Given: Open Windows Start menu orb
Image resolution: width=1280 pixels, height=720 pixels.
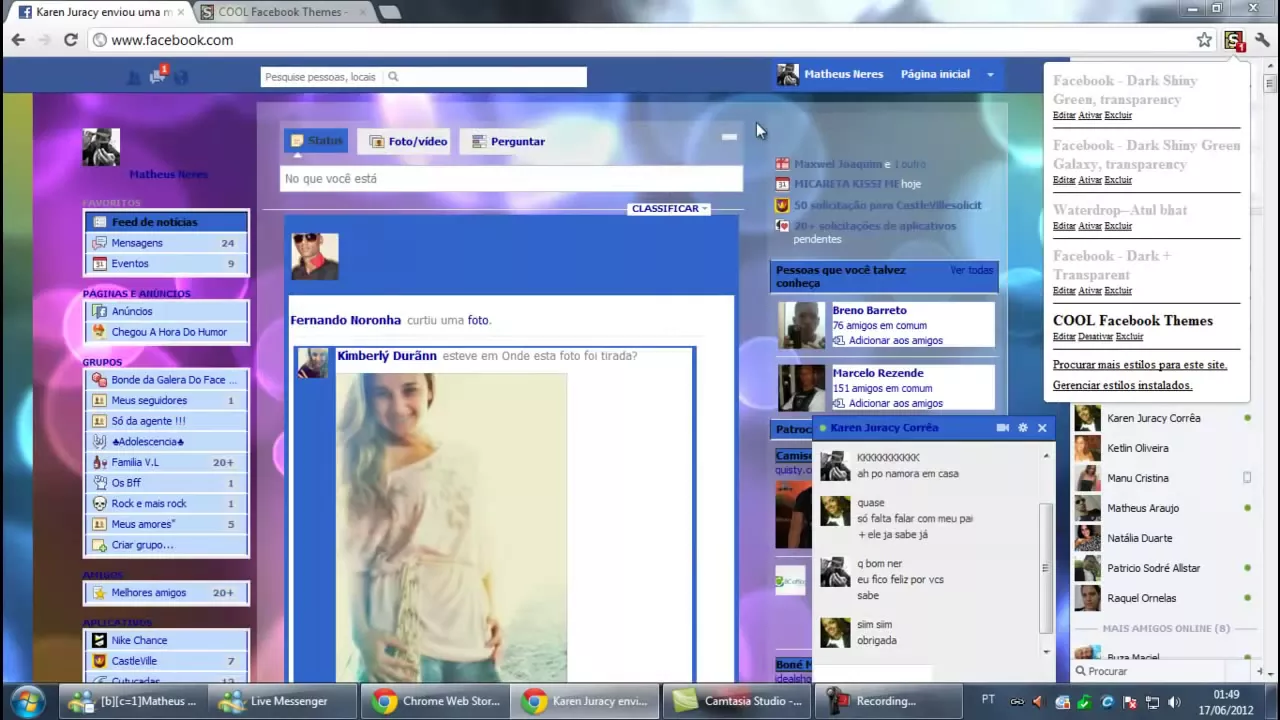Looking at the screenshot, I should [27, 701].
